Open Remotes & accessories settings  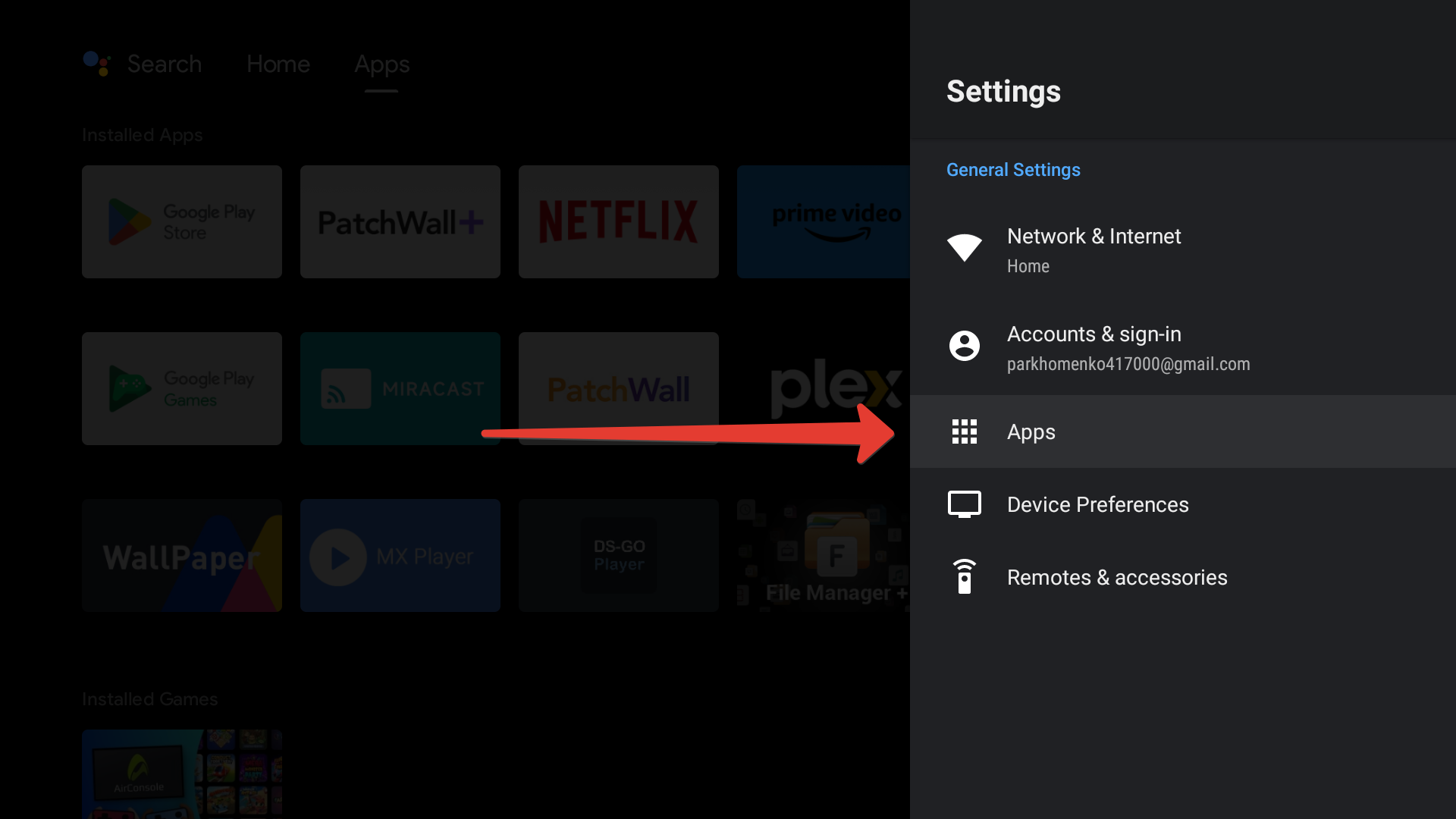point(1117,577)
